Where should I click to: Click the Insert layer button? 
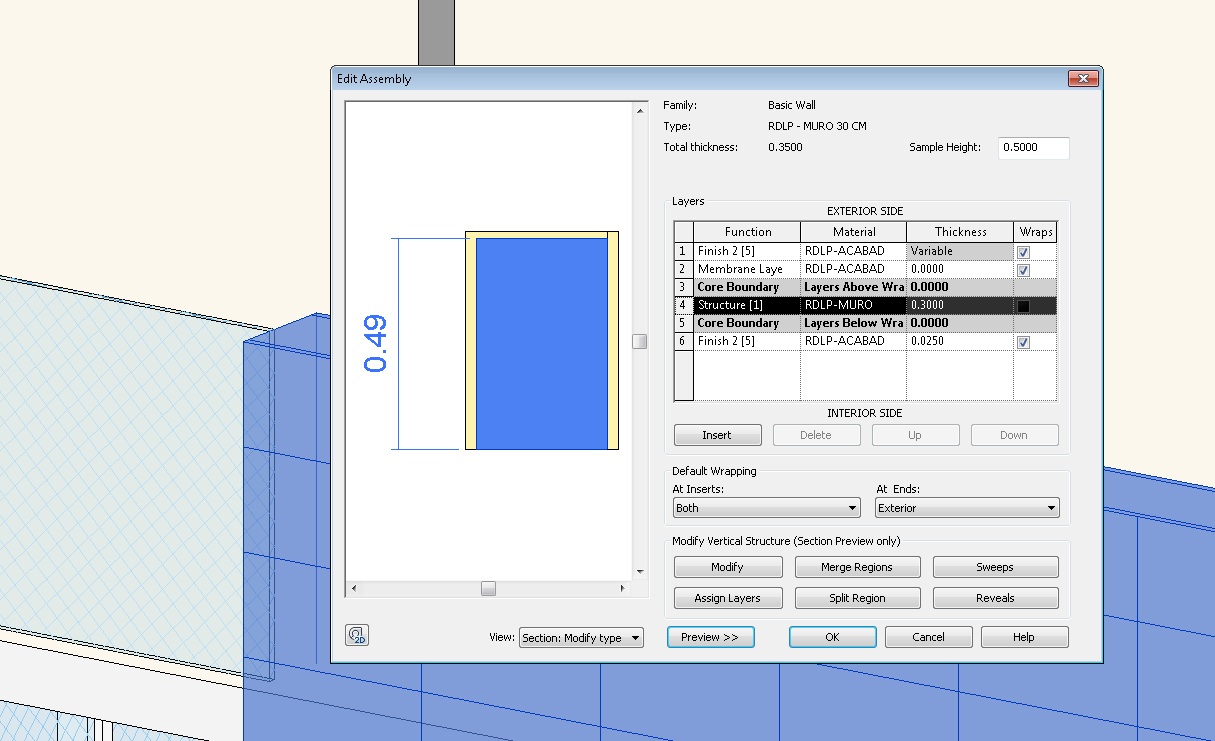(717, 435)
